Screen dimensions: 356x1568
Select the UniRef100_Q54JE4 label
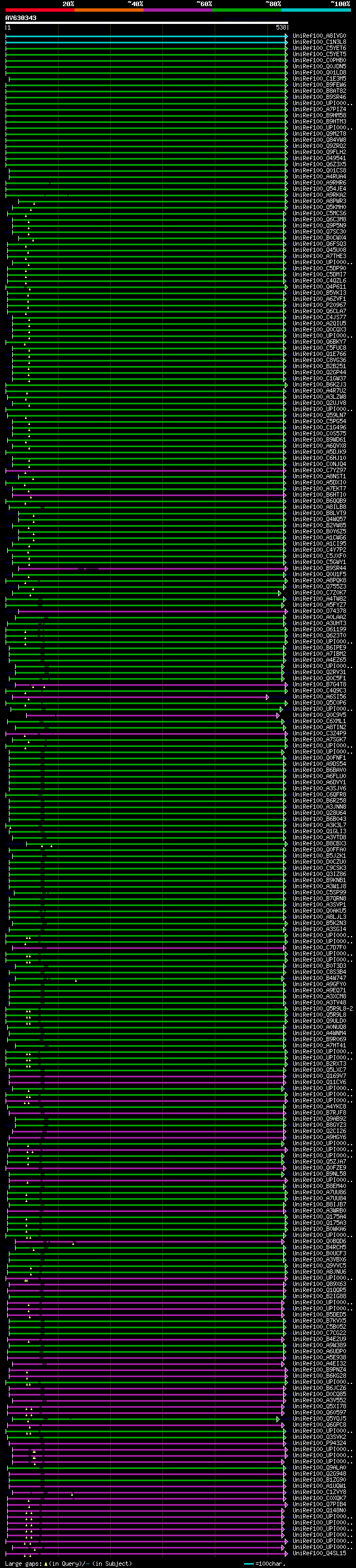pyautogui.click(x=319, y=189)
